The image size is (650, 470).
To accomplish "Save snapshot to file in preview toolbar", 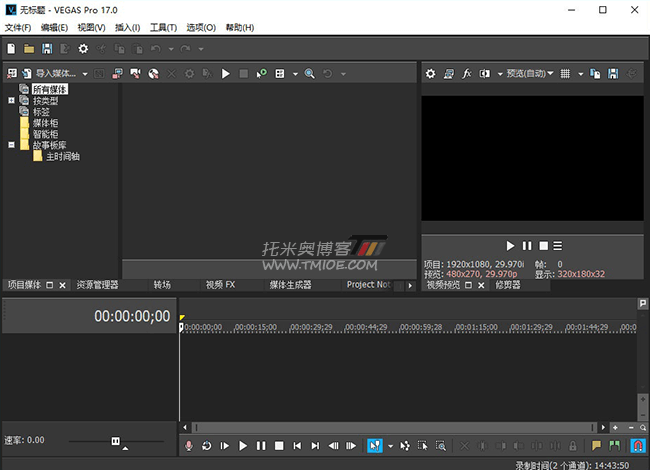I will pyautogui.click(x=613, y=74).
